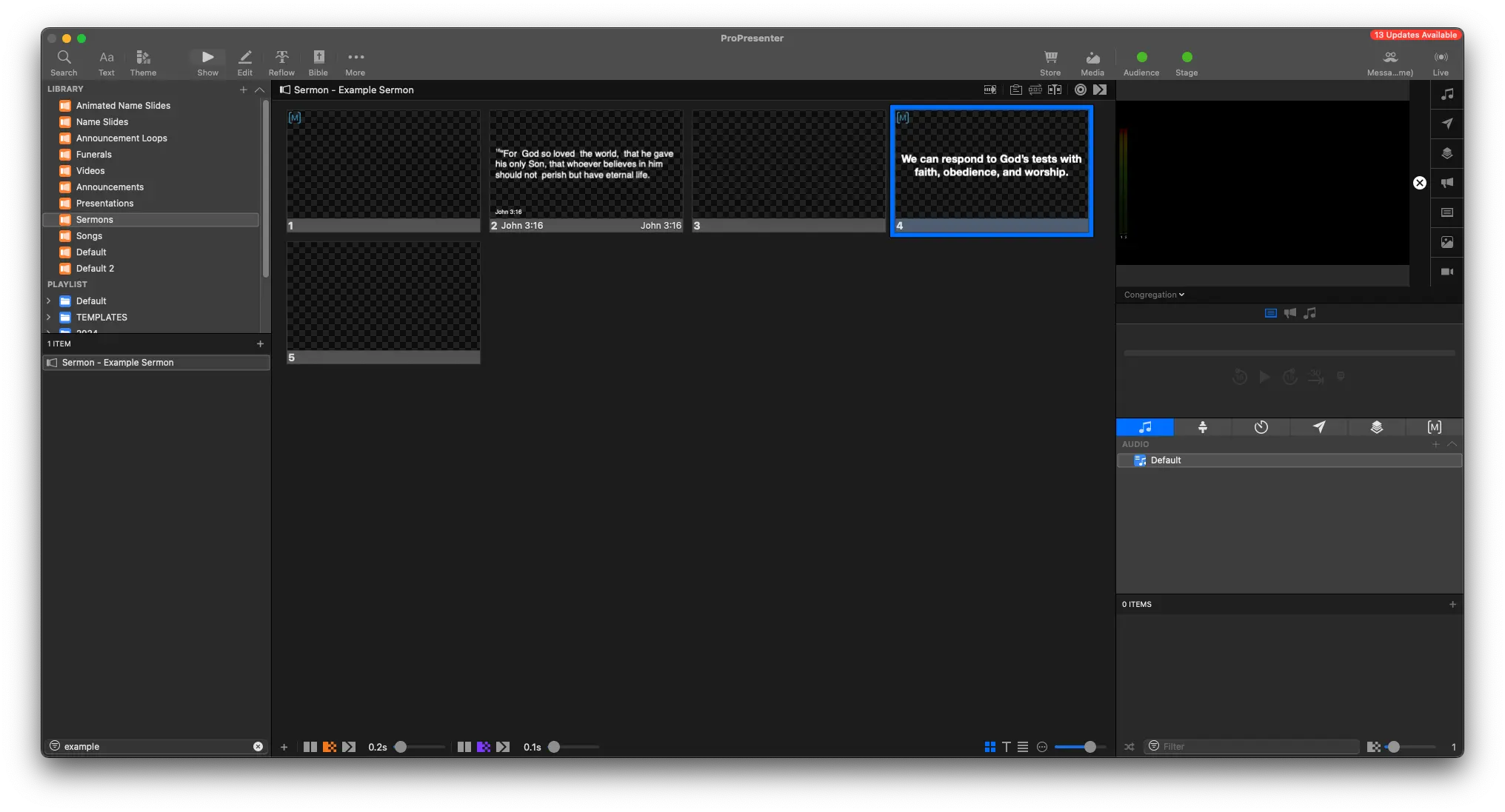Switch to the Macros [M] tab
This screenshot has width=1505, height=812.
click(x=1434, y=427)
